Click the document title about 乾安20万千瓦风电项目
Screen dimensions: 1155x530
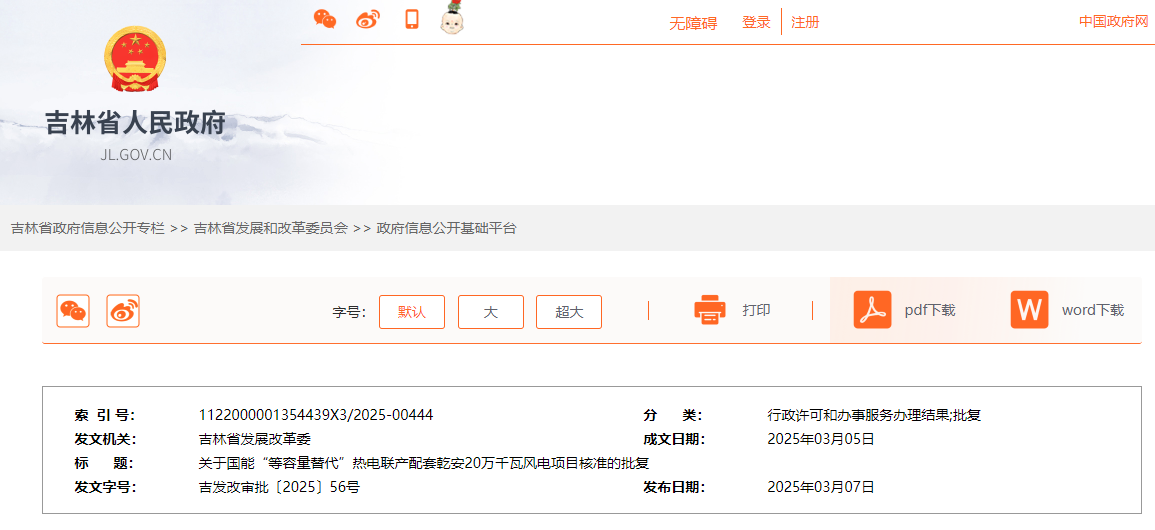pos(424,463)
